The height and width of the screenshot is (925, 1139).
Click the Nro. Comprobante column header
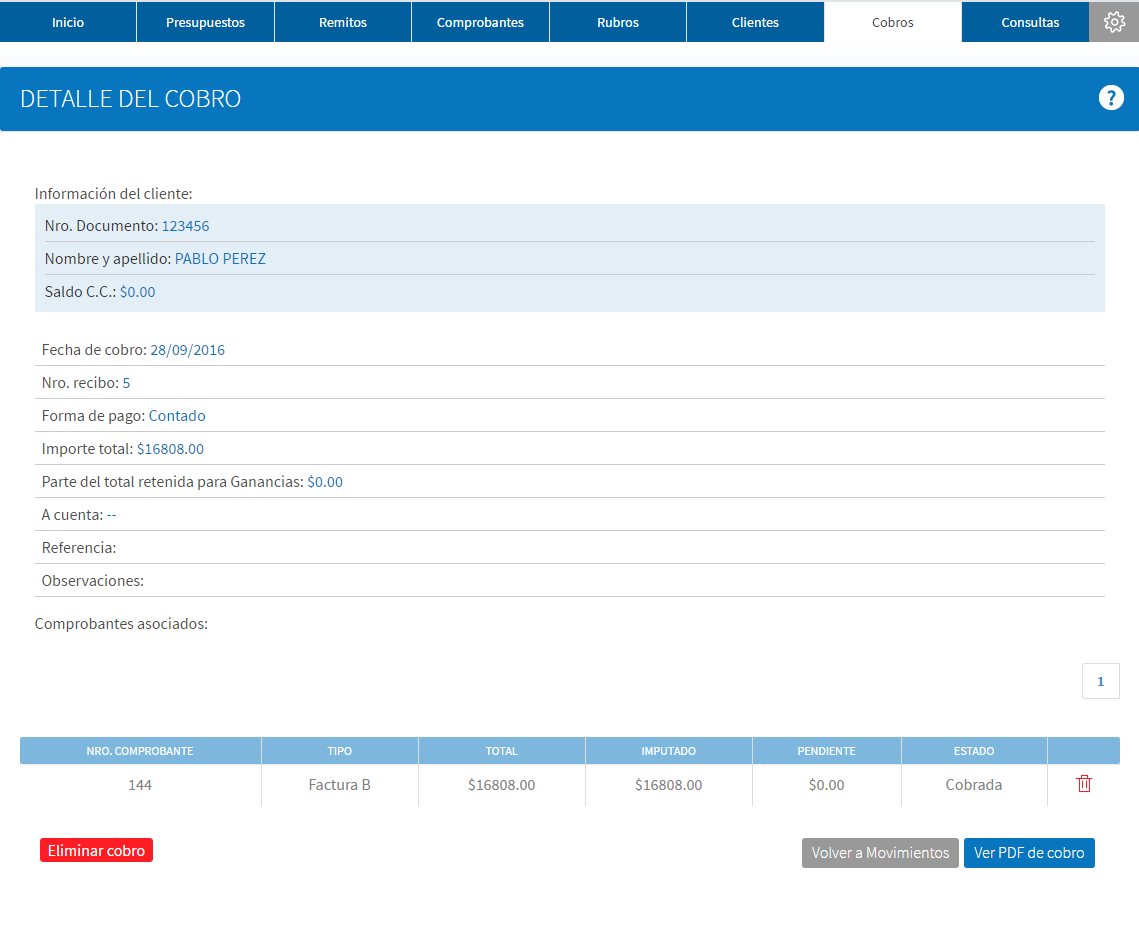(140, 751)
